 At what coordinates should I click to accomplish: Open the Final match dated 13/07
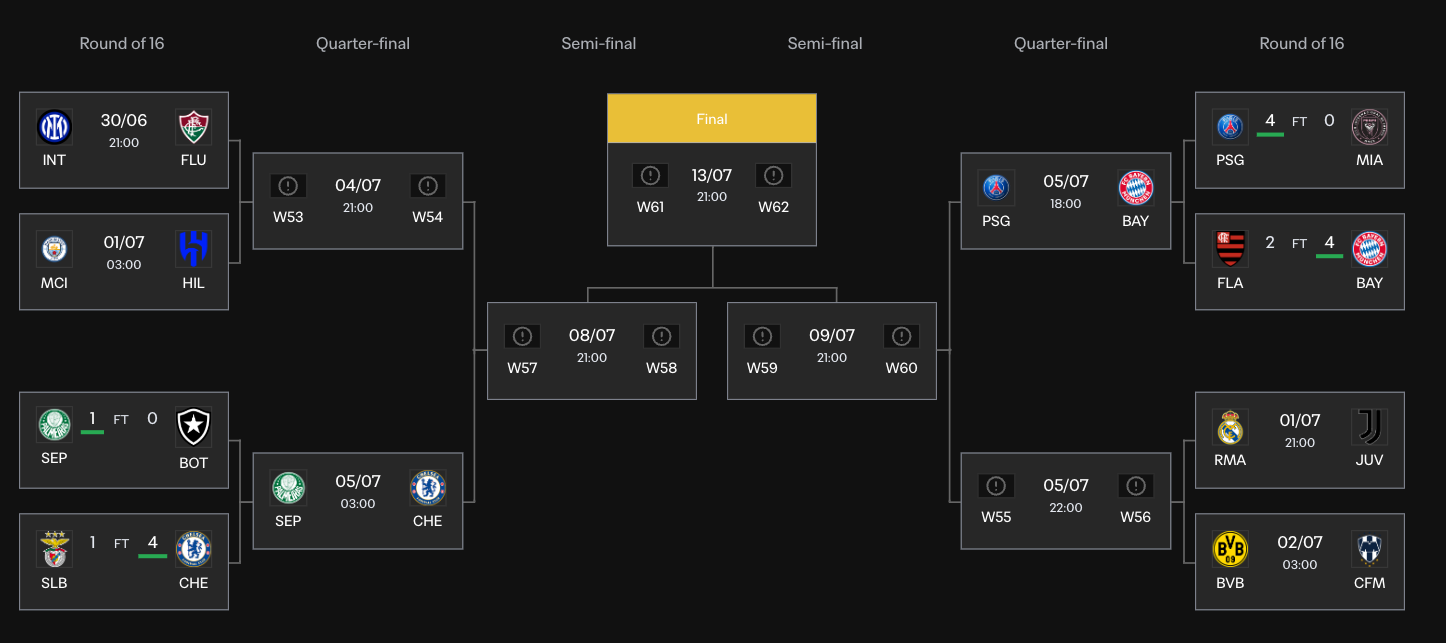click(x=712, y=194)
